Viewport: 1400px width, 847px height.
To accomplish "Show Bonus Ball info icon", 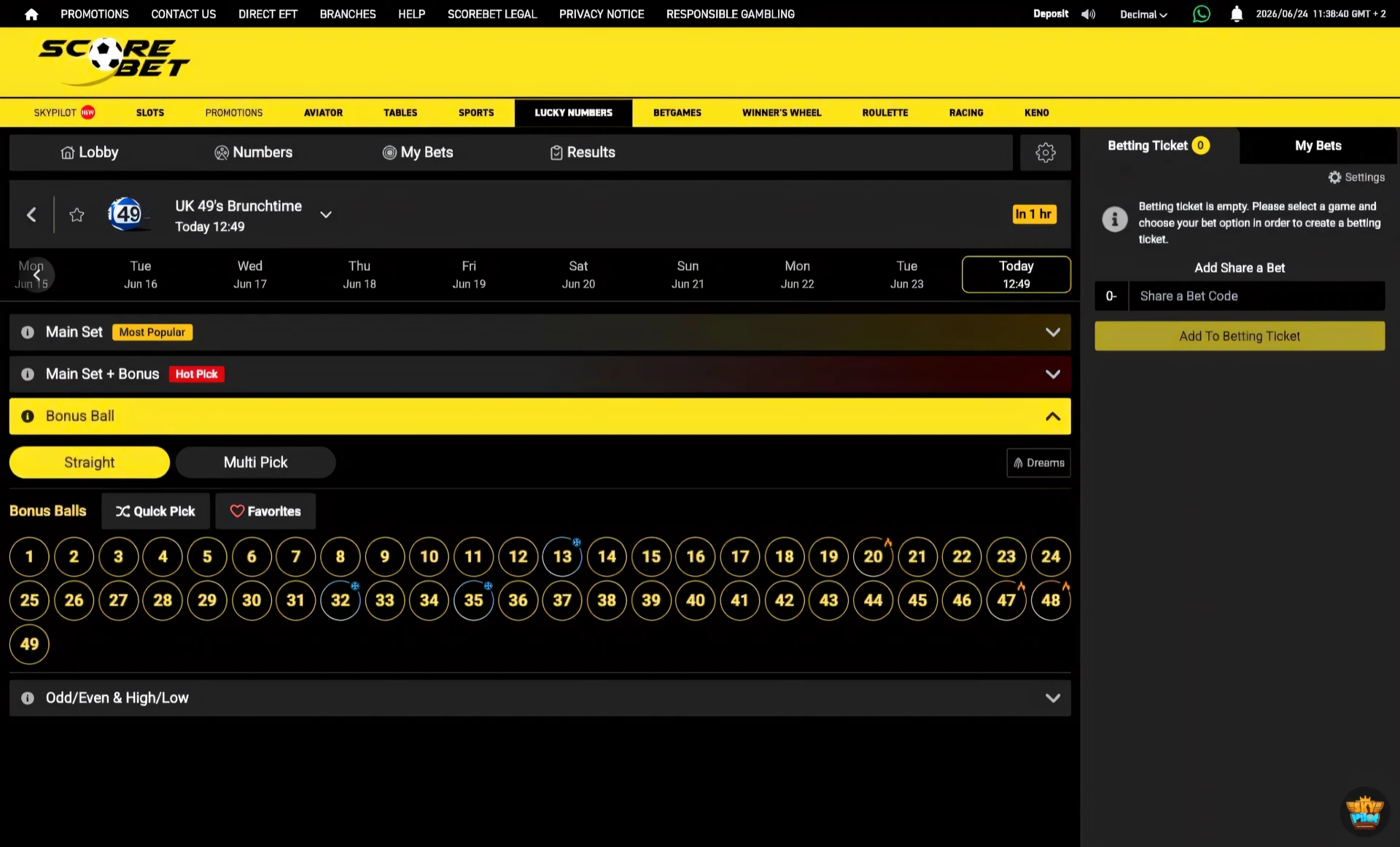I will (x=28, y=417).
